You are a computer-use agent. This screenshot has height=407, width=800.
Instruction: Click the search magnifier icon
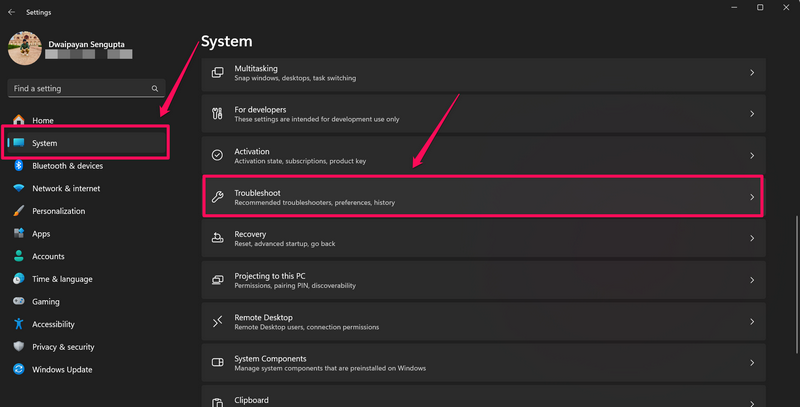pyautogui.click(x=155, y=88)
